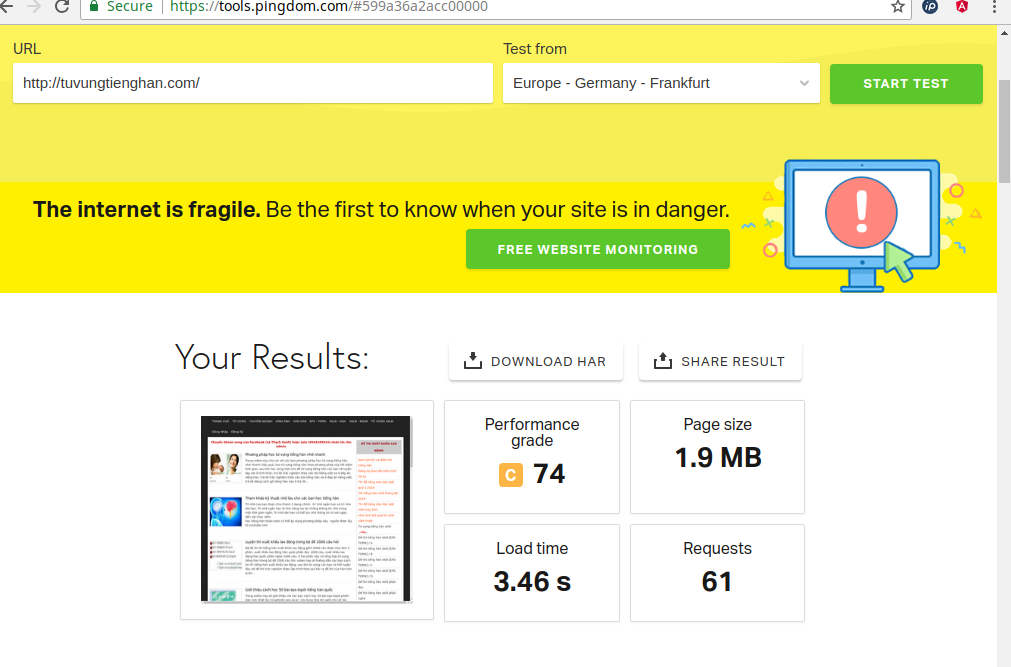Screen dimensions: 1011x667
Task: Open the blue IP extension icon
Action: coord(930,6)
